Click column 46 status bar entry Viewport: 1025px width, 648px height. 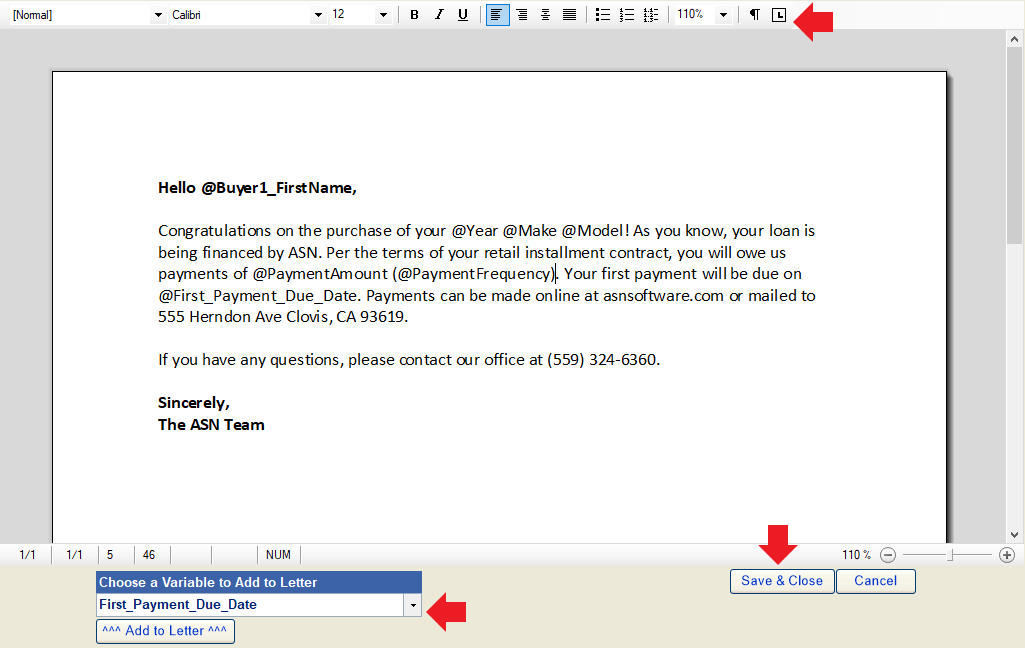pyautogui.click(x=149, y=555)
